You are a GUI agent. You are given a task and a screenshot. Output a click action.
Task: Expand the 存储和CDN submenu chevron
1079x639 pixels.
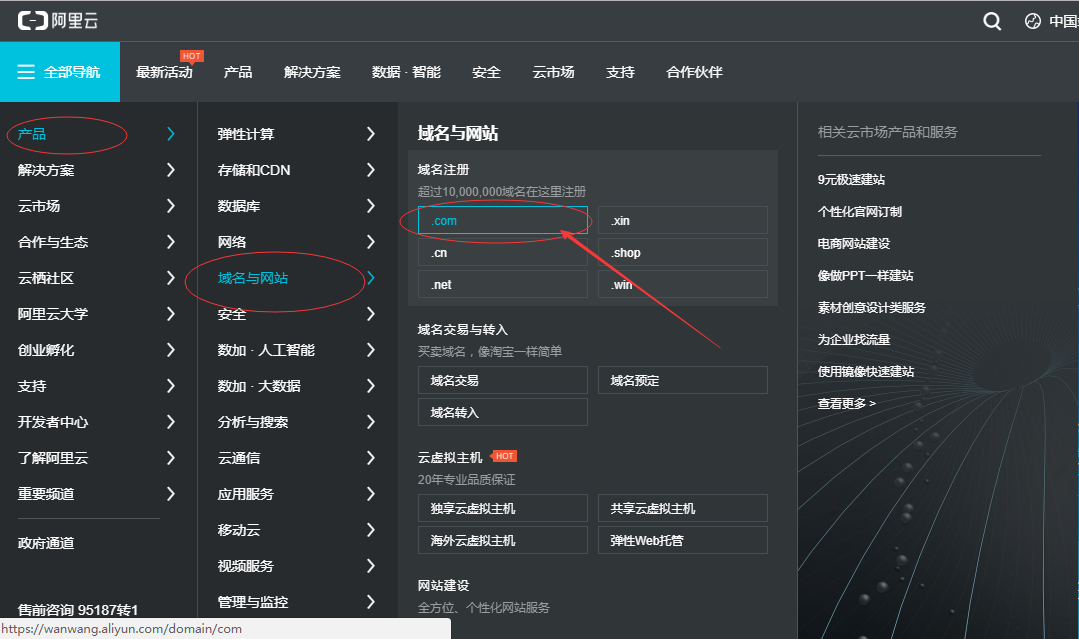click(371, 170)
